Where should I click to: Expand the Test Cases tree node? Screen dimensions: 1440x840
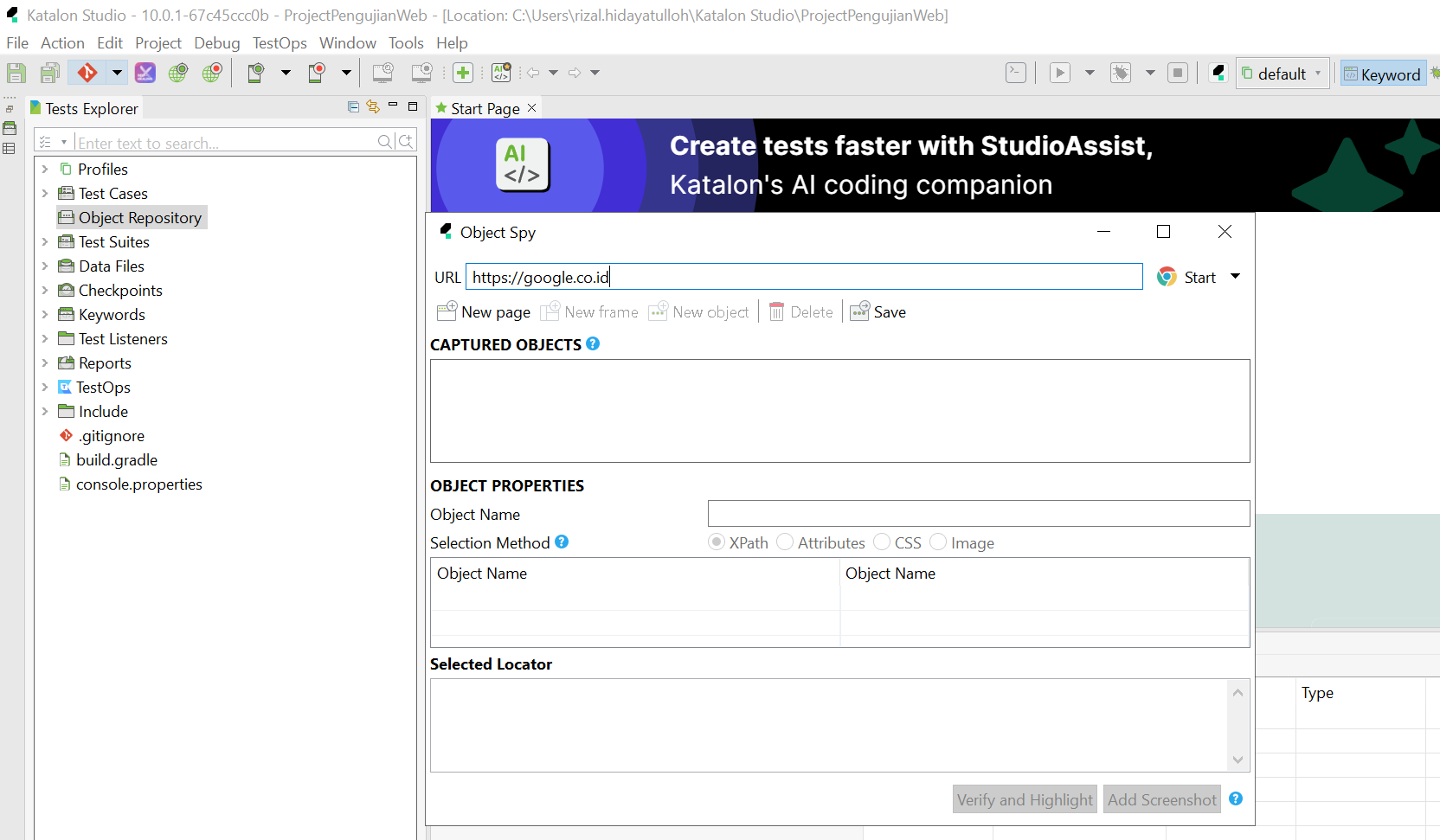click(45, 193)
